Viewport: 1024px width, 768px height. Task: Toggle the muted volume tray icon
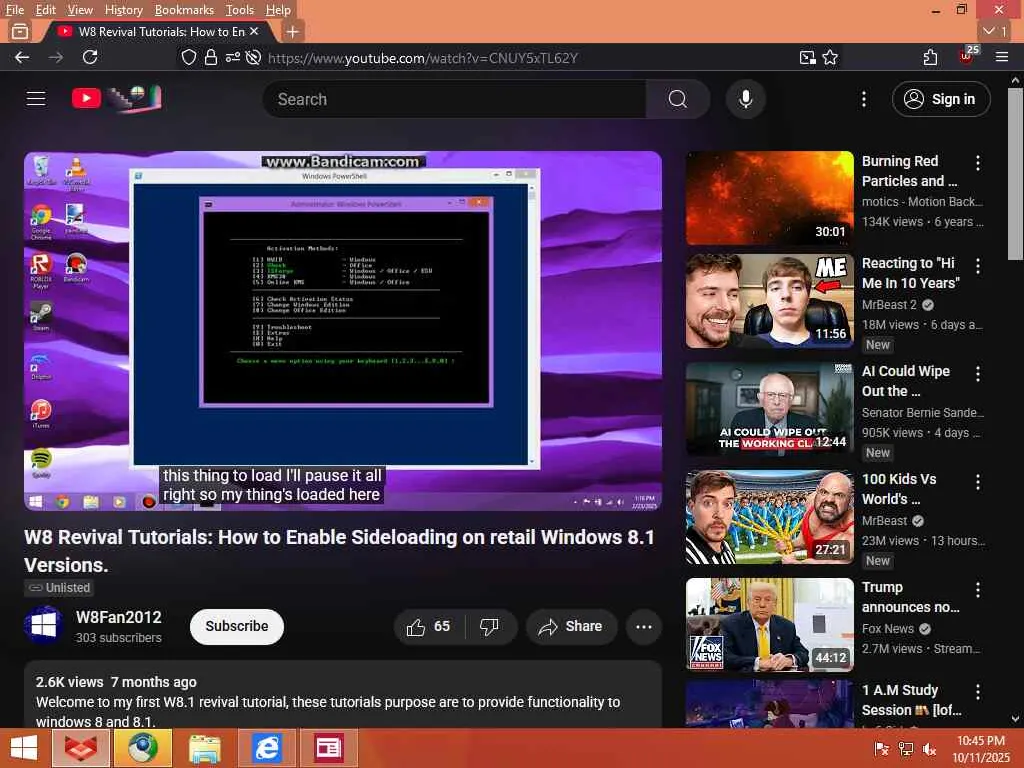pos(930,749)
